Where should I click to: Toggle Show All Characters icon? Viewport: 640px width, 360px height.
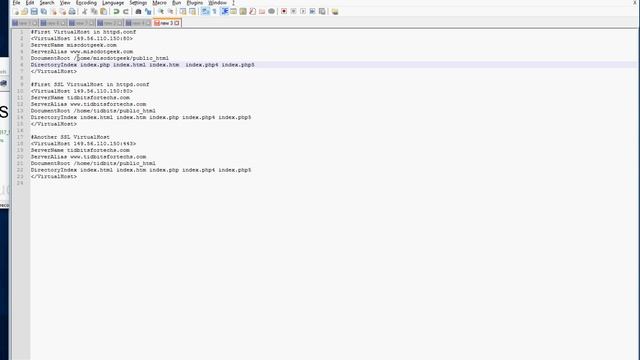(x=214, y=11)
